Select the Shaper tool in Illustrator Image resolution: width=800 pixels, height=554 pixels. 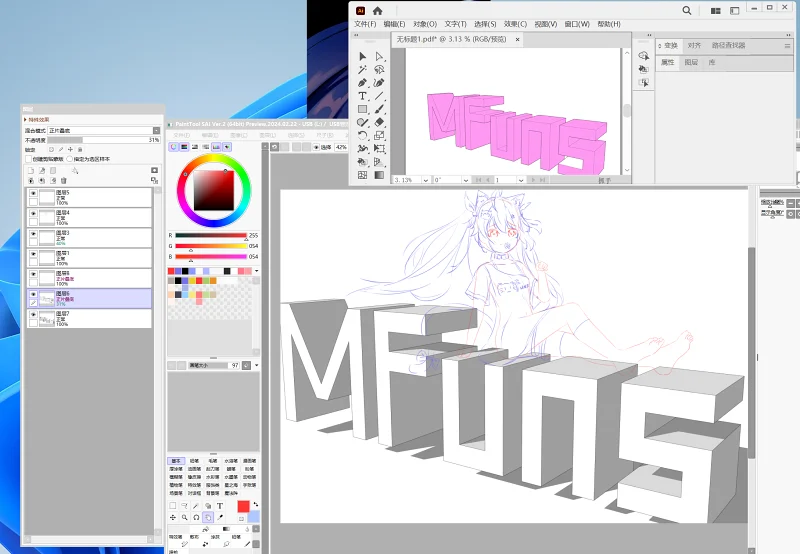tap(362, 122)
